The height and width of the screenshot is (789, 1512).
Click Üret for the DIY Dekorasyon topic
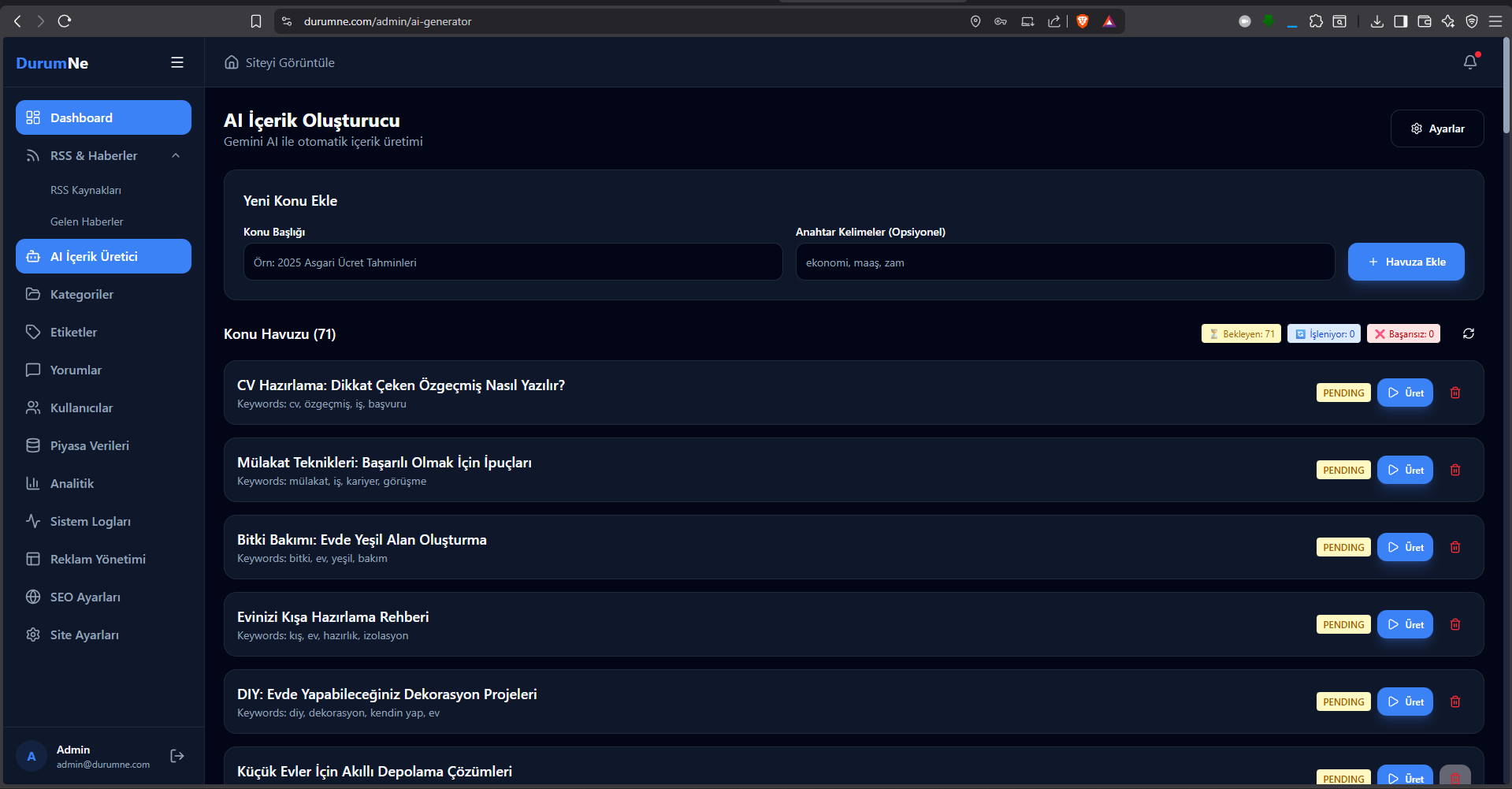1406,702
